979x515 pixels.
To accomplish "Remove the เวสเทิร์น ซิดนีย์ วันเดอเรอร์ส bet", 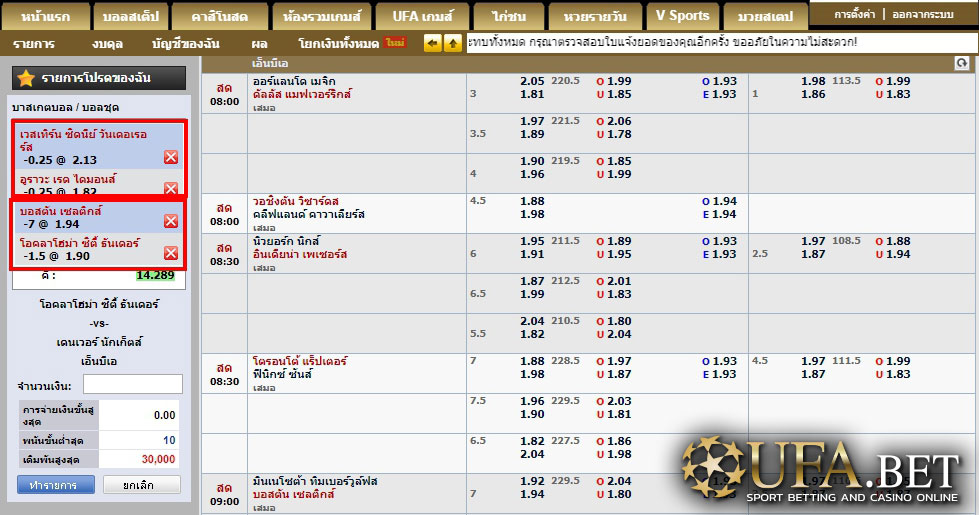I will tap(171, 157).
